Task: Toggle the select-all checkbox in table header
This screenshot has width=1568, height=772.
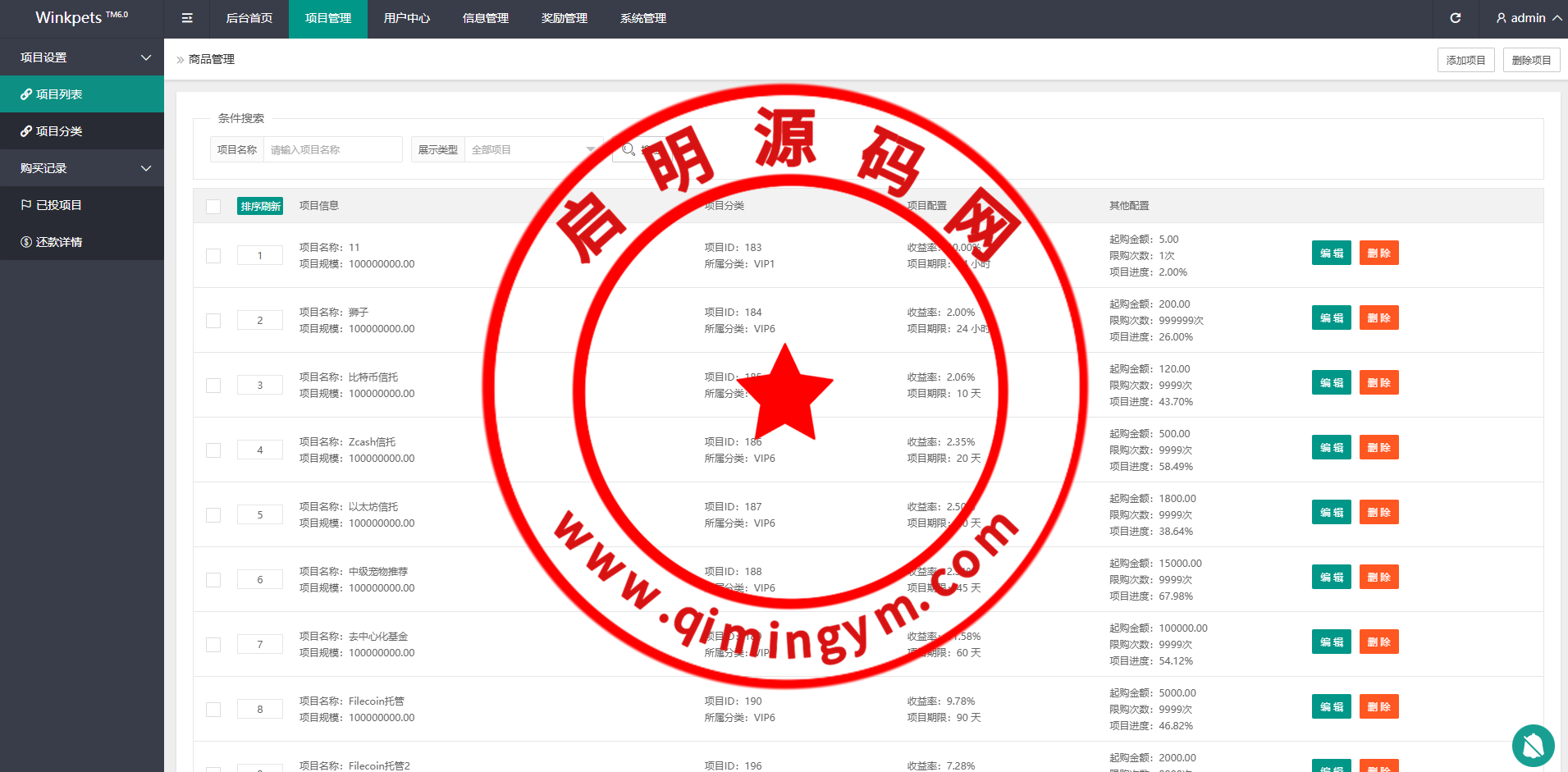Action: click(x=213, y=207)
